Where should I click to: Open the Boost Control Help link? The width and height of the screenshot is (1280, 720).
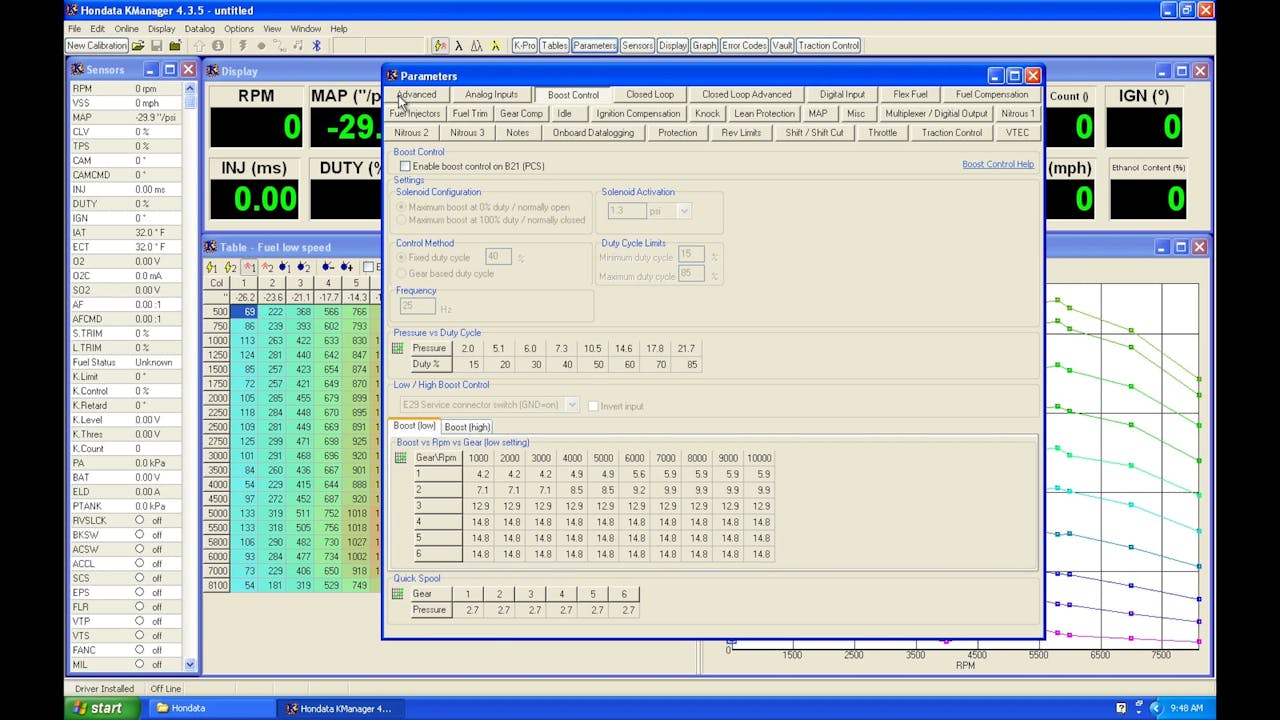coord(998,164)
